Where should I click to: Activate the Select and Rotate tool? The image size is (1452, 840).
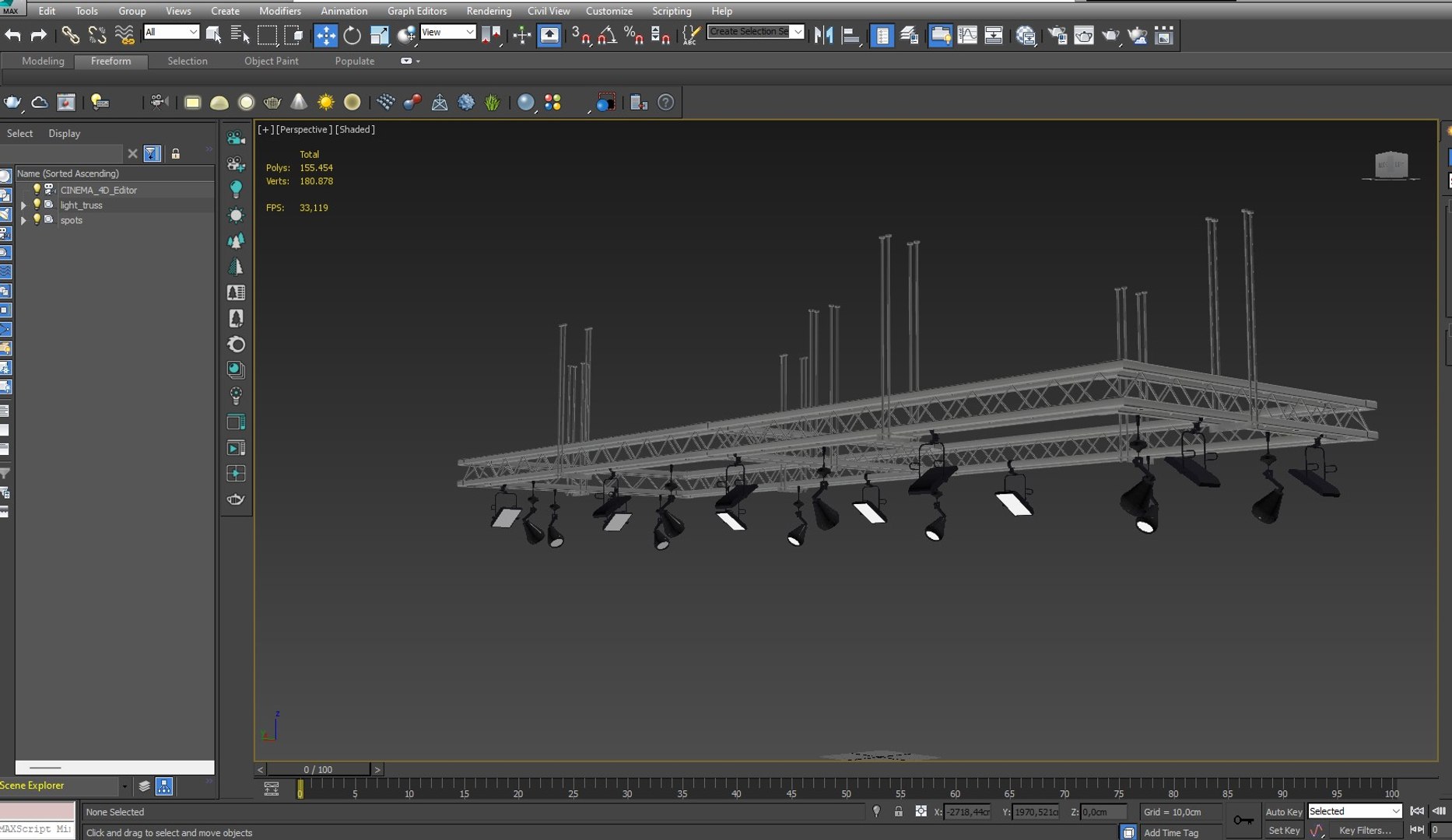click(352, 35)
